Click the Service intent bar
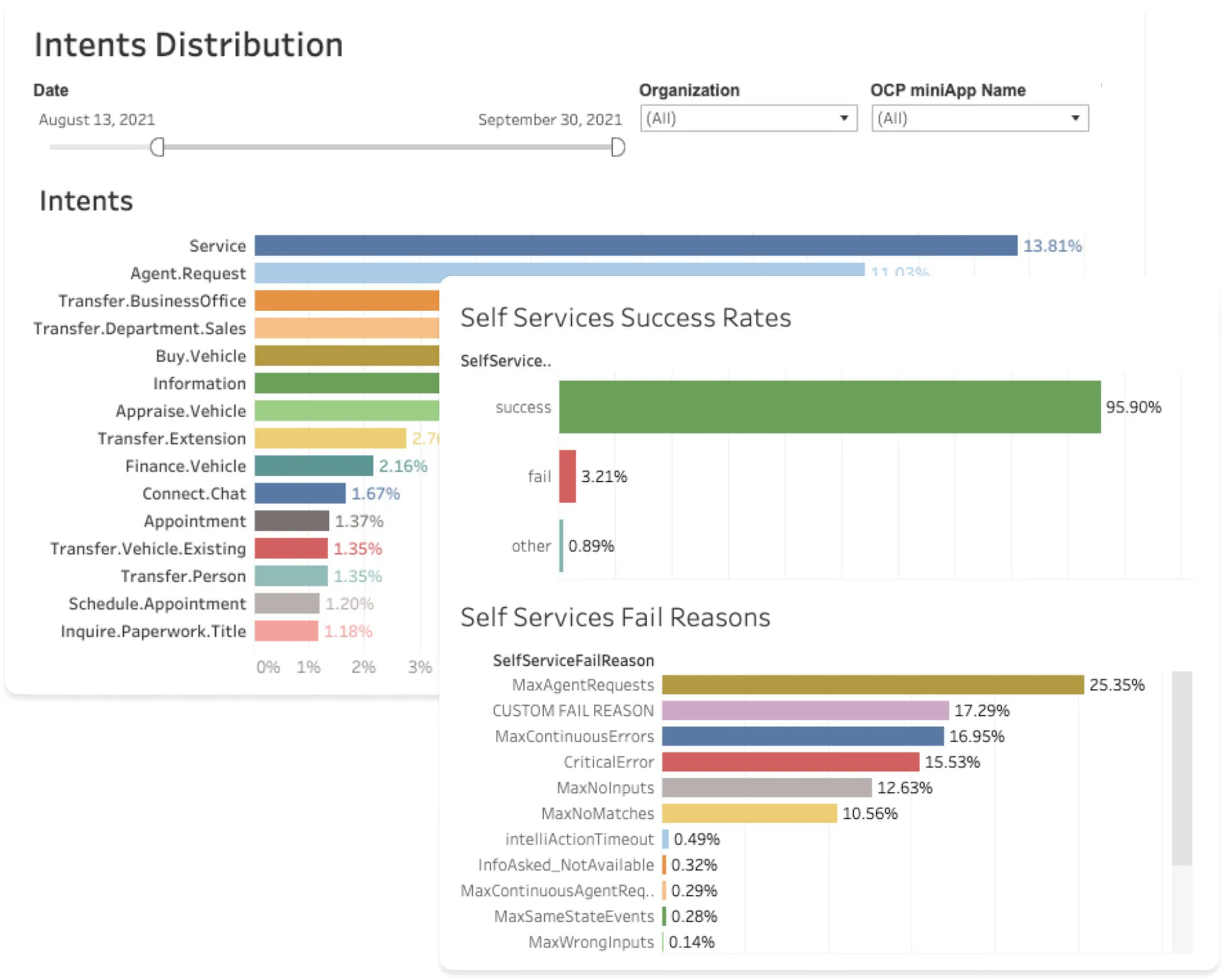This screenshot has width=1224, height=980. pos(635,245)
